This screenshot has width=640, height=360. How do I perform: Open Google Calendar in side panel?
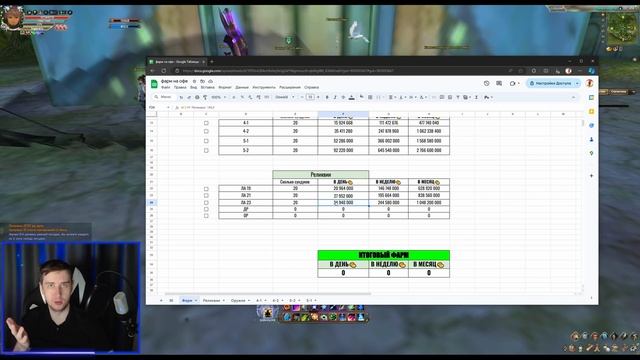point(591,98)
